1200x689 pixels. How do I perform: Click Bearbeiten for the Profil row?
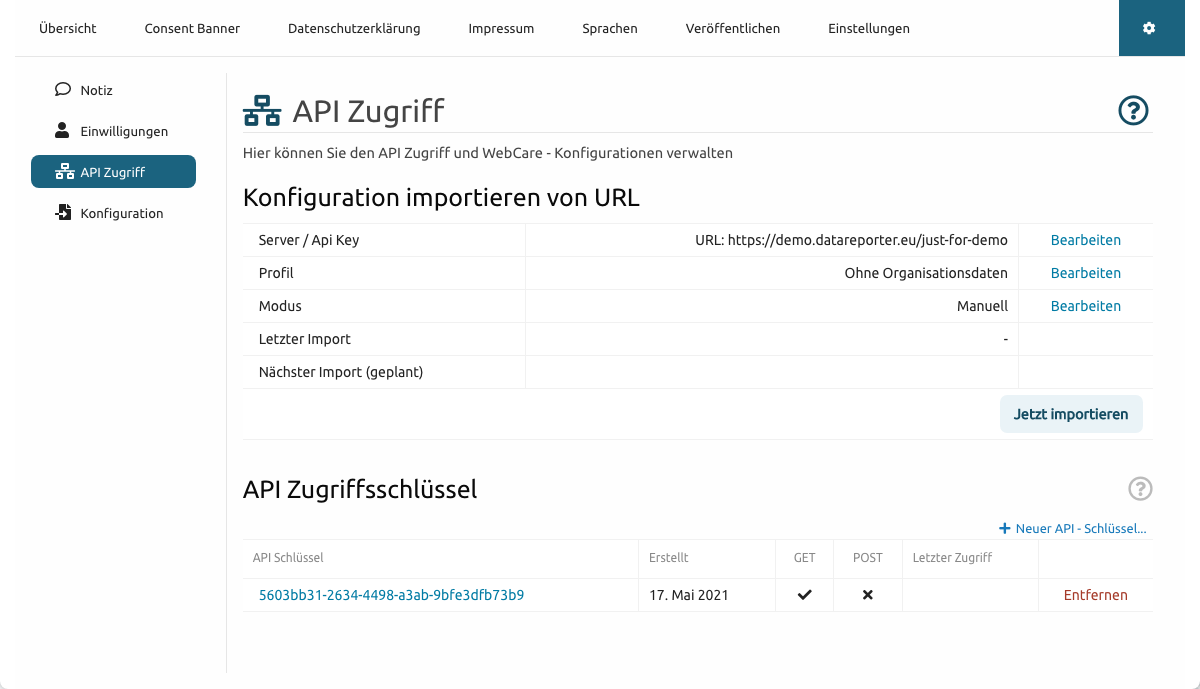(1085, 273)
